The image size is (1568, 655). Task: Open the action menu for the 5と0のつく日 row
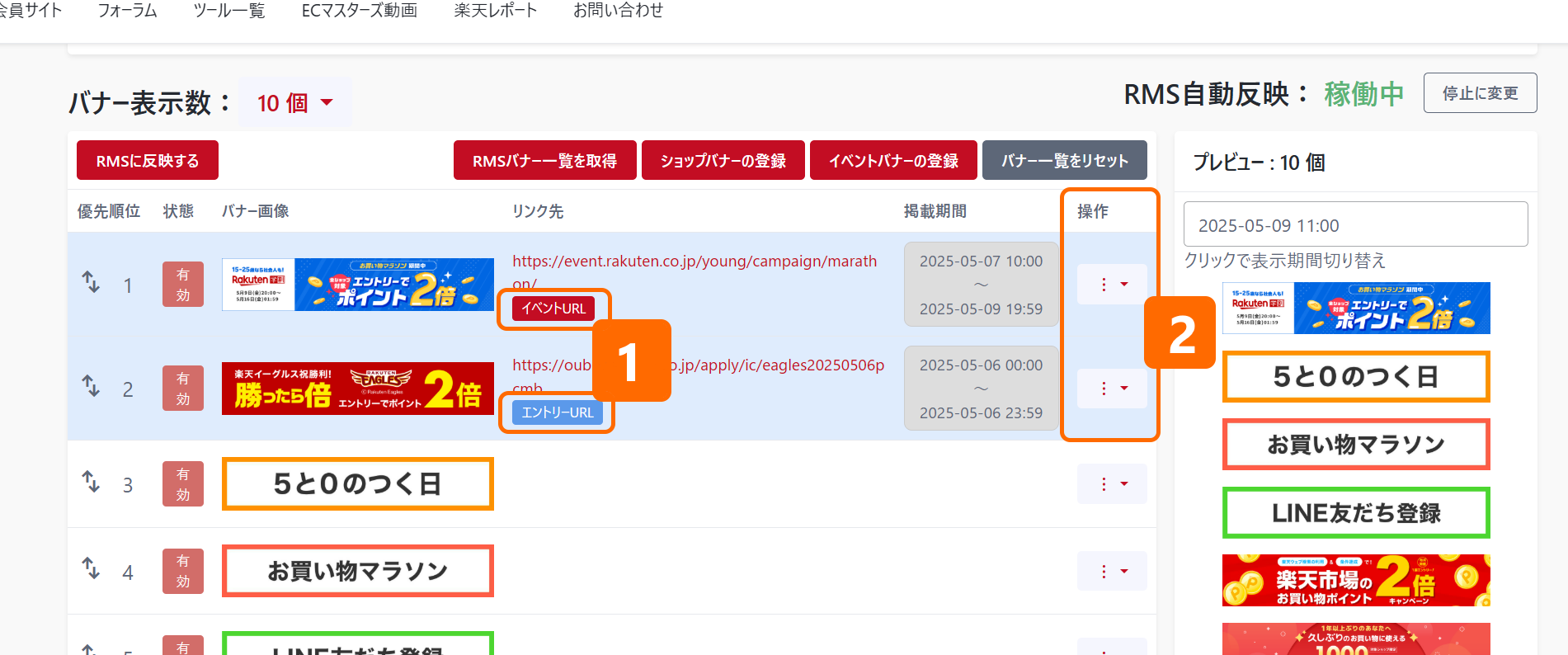point(1112,484)
